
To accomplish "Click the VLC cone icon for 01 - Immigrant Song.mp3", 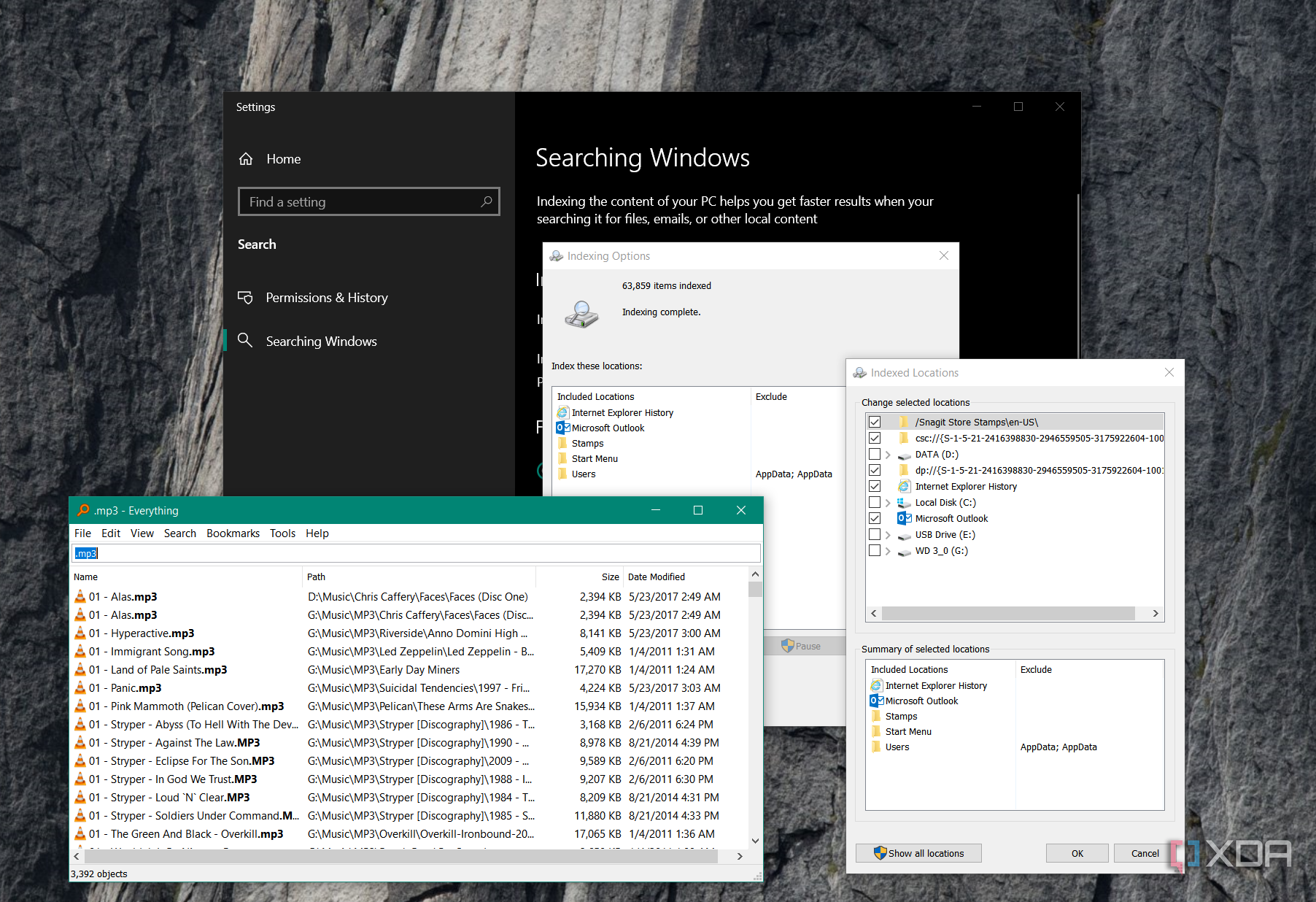I will [x=80, y=651].
